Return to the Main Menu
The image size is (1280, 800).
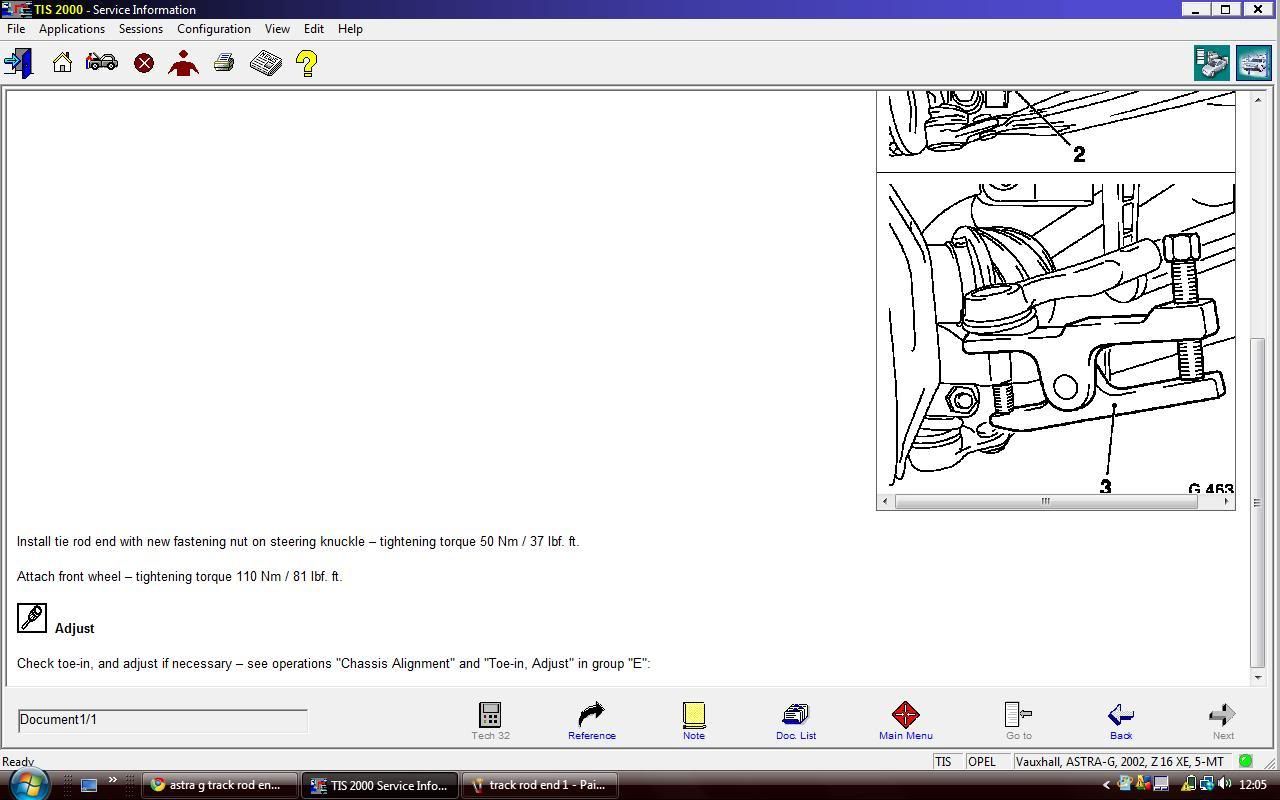click(x=905, y=720)
